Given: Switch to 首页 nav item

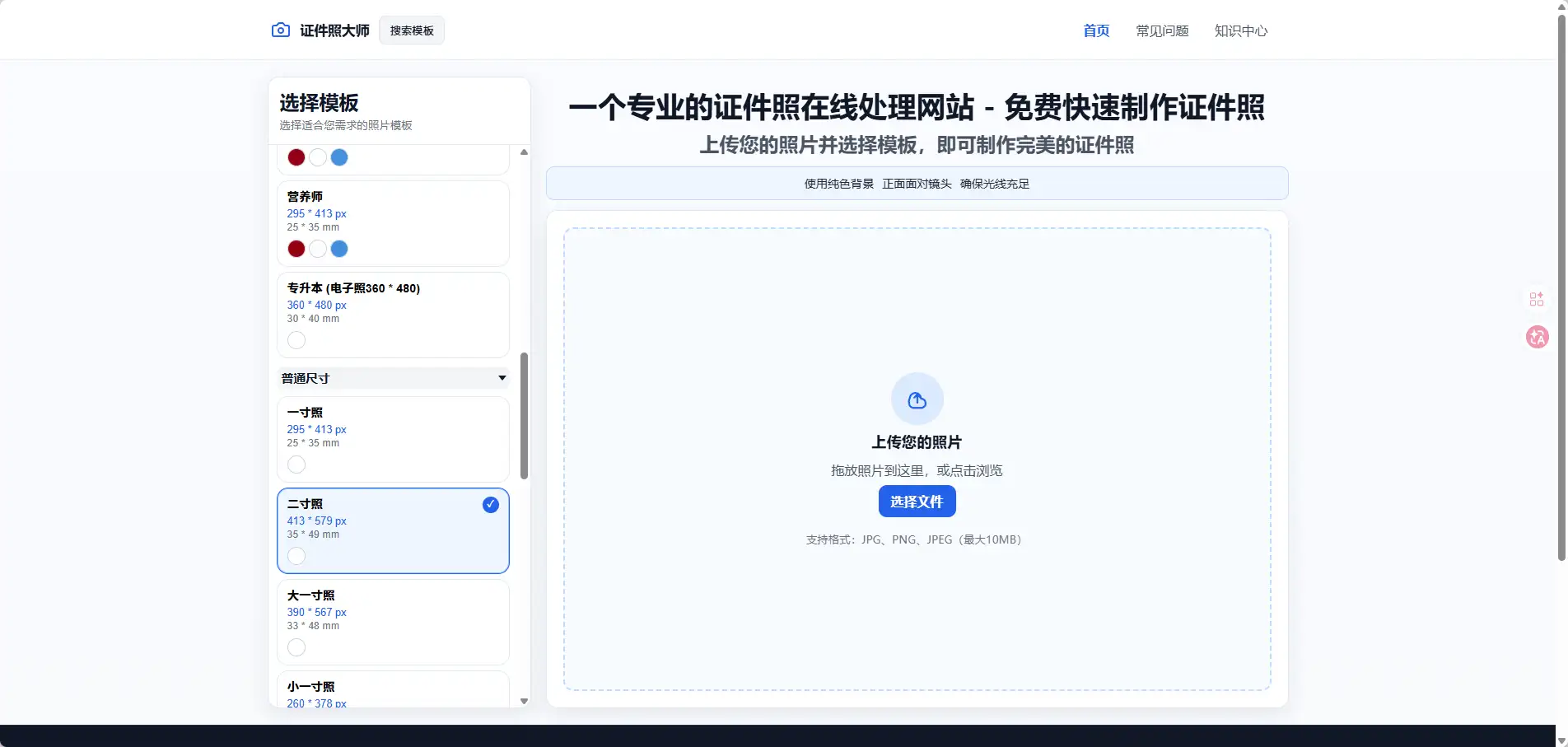Looking at the screenshot, I should click(1095, 30).
